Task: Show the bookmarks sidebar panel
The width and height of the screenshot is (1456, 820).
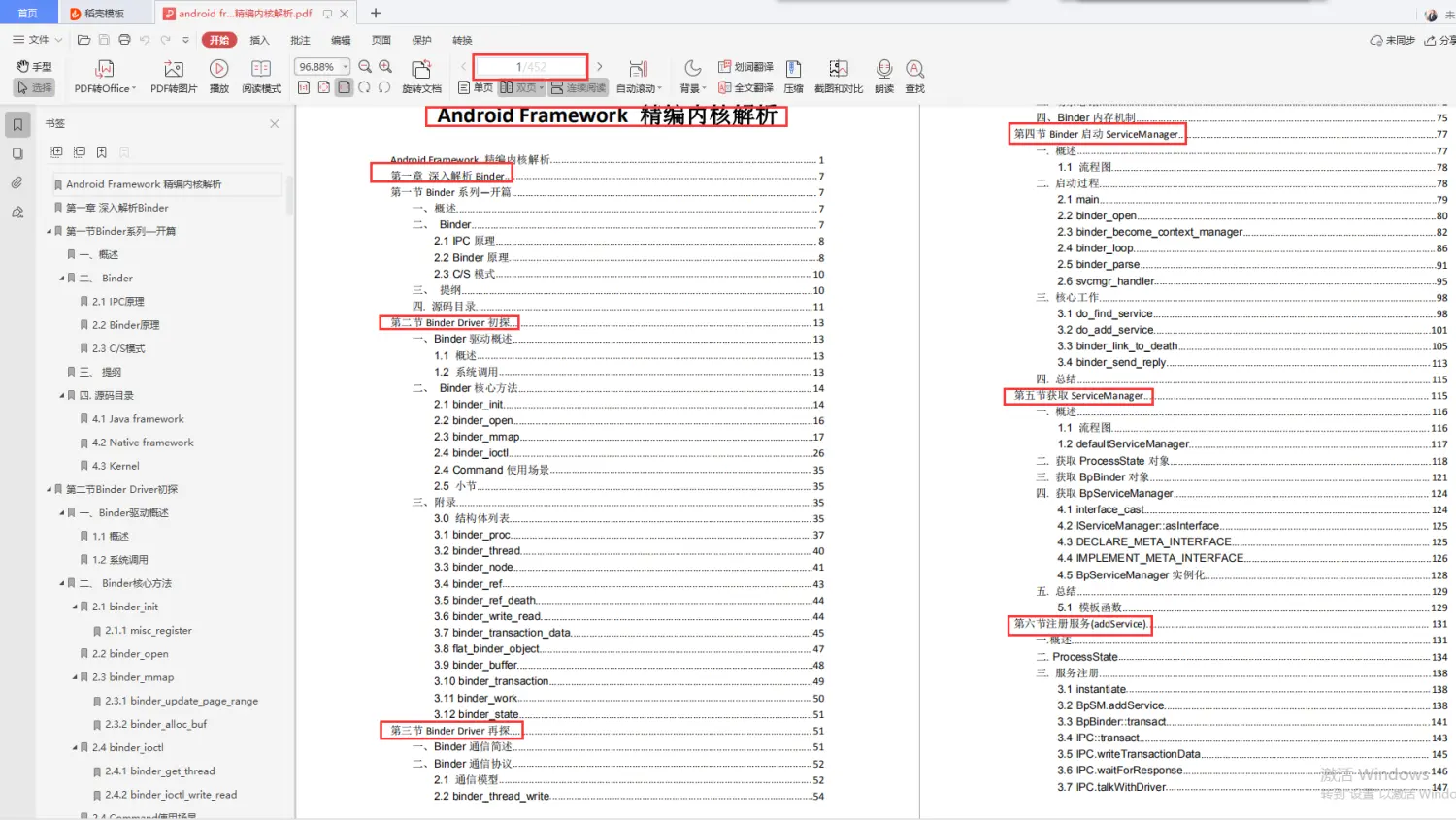Action: pos(17,124)
